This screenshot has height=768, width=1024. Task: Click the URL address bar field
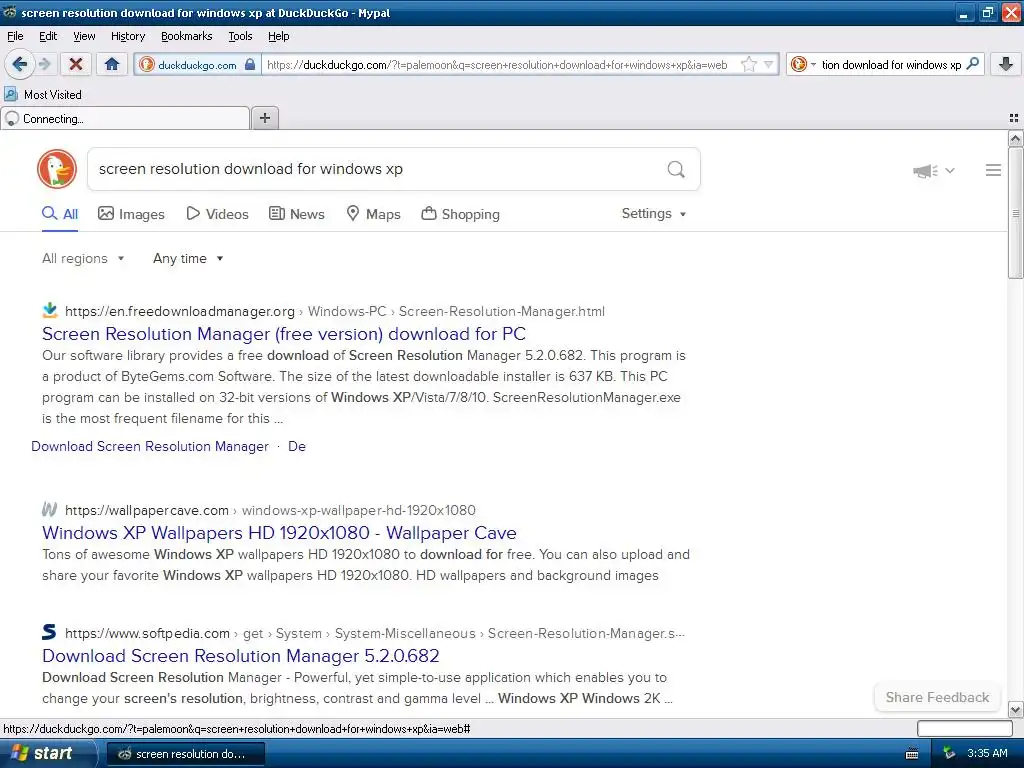[x=500, y=65]
